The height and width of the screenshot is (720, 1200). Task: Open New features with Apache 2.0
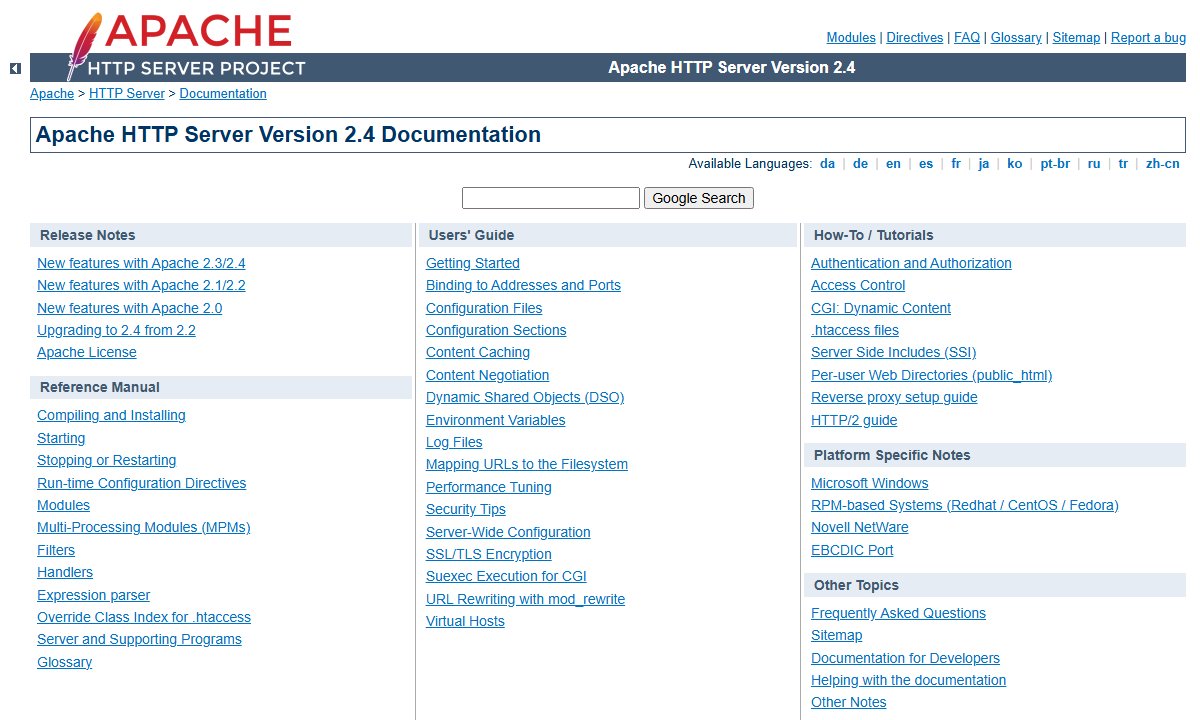coord(130,309)
